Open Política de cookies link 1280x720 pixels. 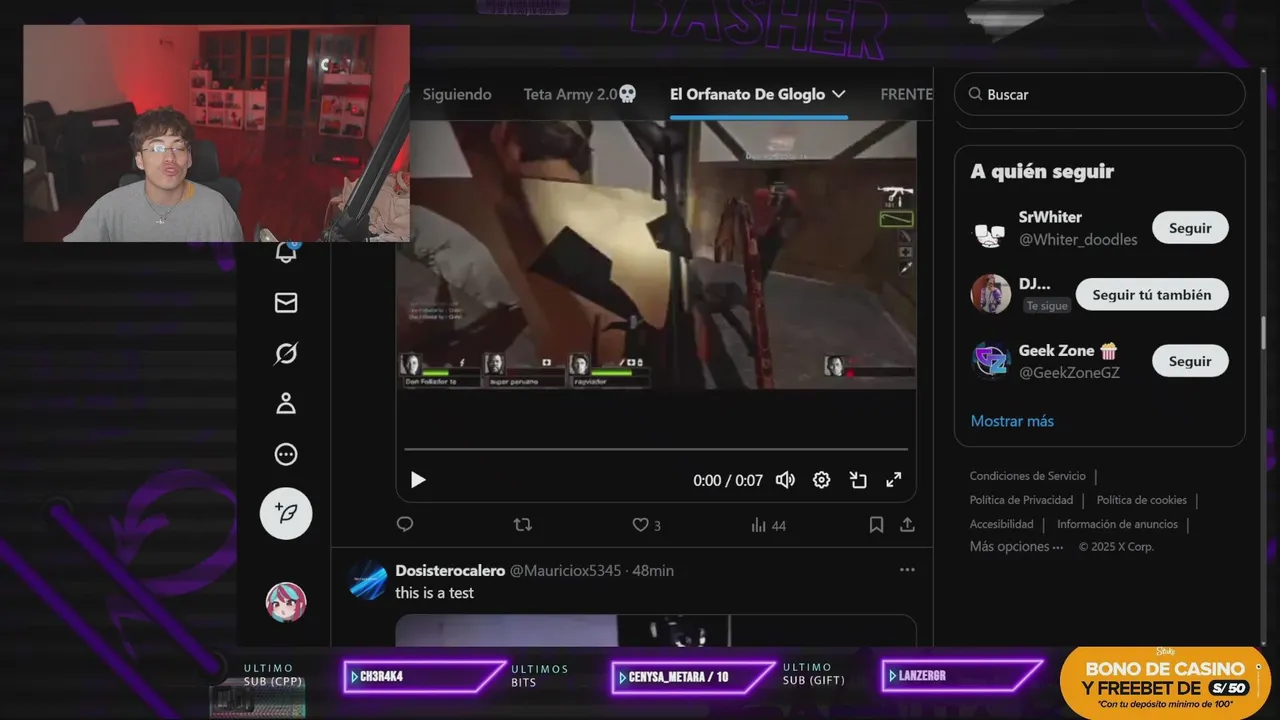click(1142, 500)
